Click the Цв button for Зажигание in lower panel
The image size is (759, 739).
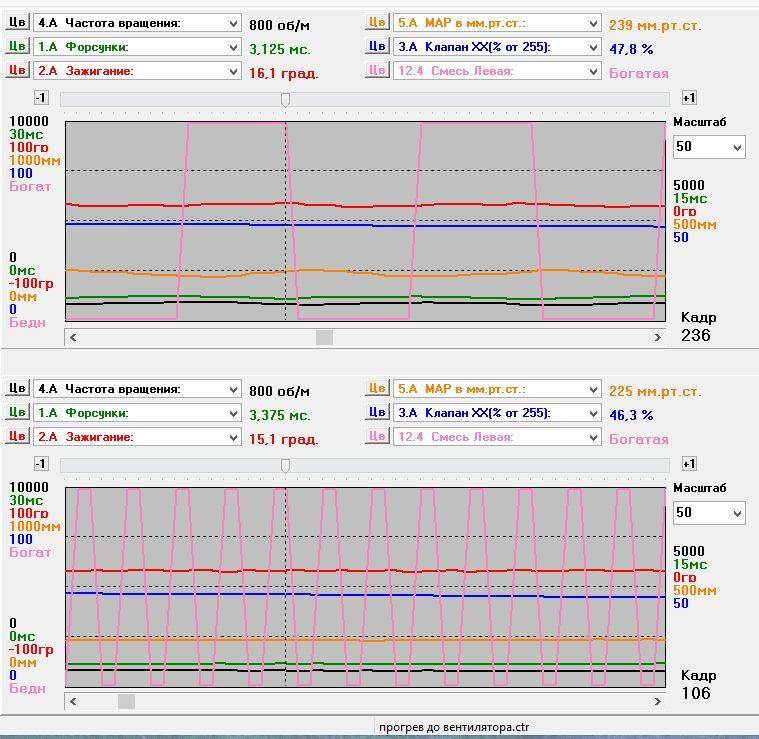point(17,436)
